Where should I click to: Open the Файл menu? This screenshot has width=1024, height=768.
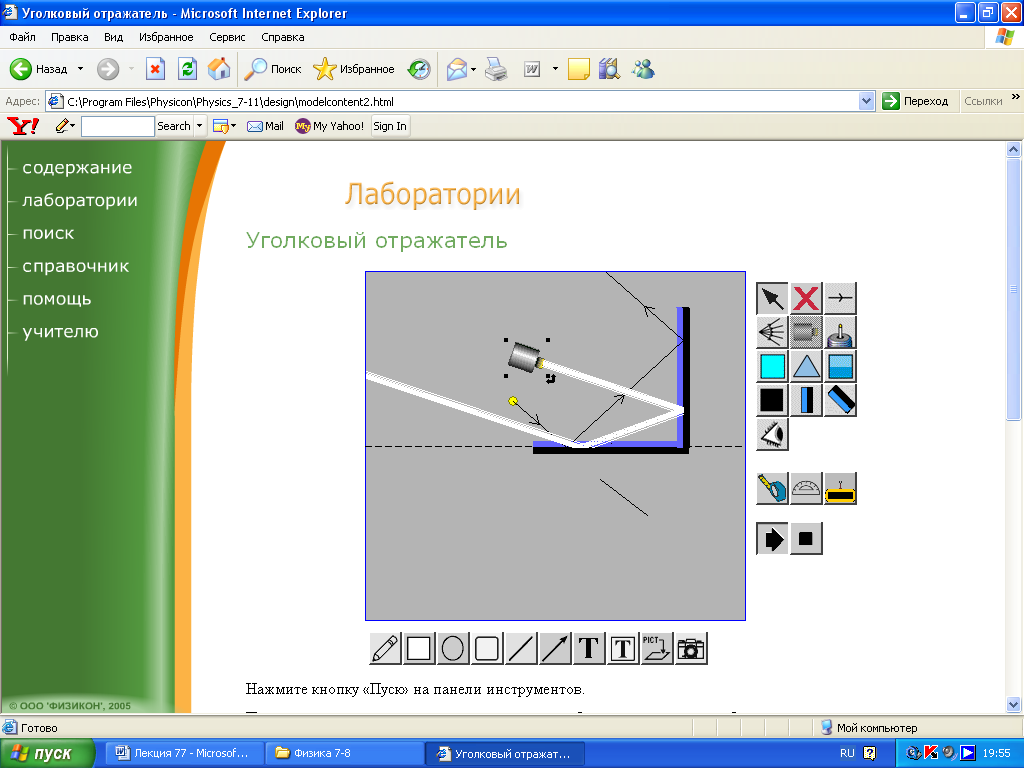[22, 37]
